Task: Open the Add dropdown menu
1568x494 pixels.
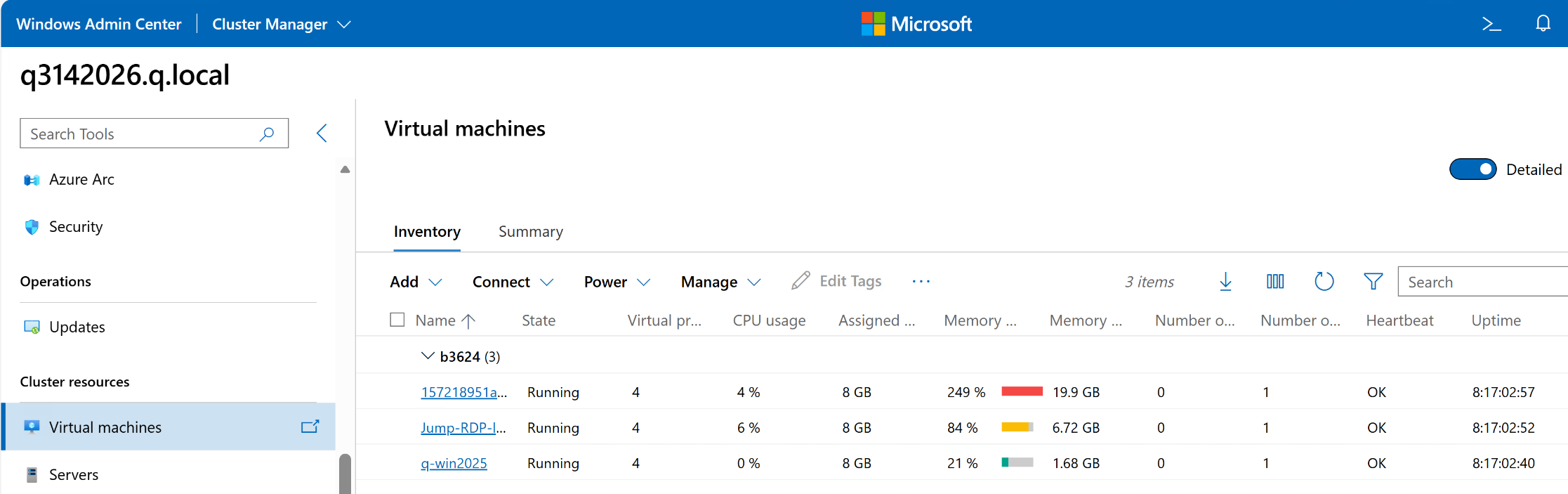Action: point(415,282)
